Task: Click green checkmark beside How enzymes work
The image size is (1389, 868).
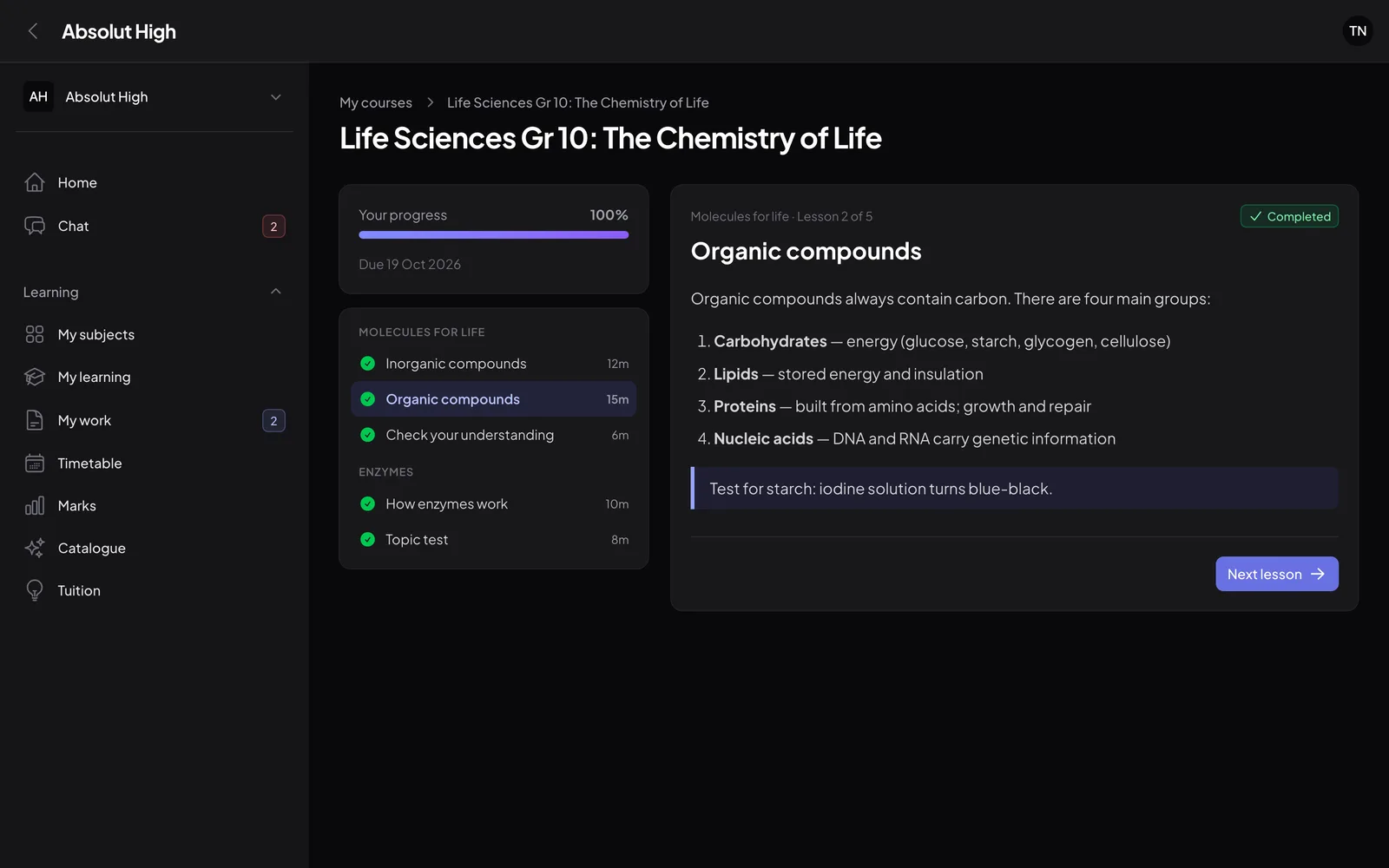Action: click(367, 504)
